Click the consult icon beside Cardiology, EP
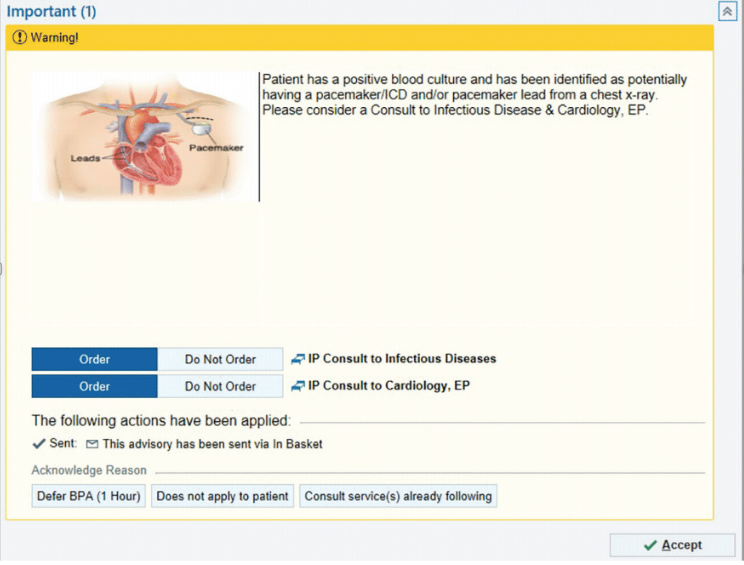 pos(297,386)
